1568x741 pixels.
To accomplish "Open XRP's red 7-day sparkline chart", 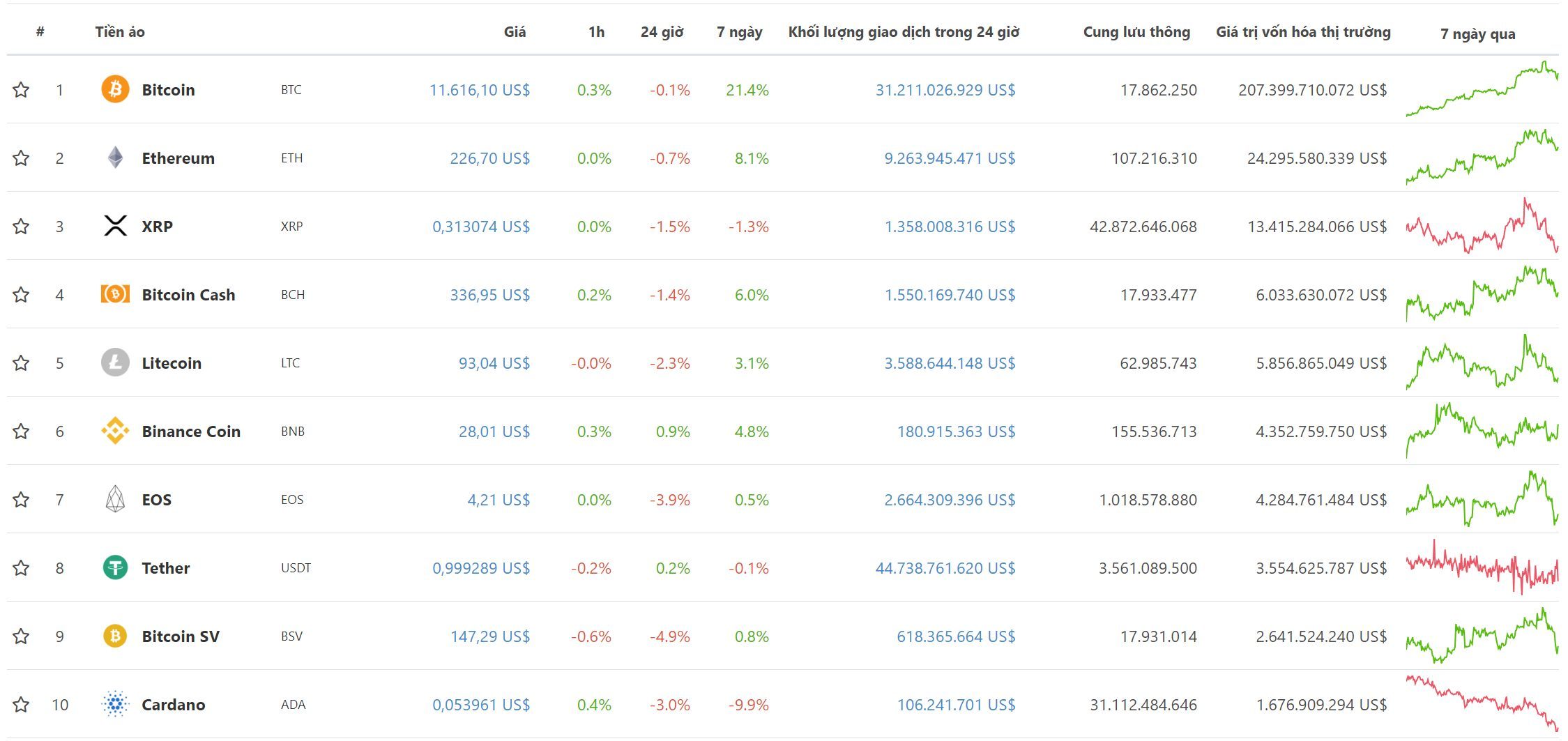I will click(1482, 225).
